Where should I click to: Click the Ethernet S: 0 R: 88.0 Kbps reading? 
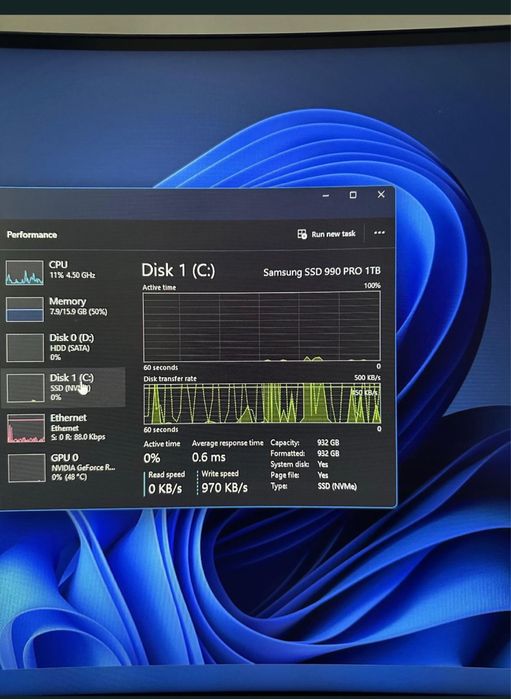[78, 437]
